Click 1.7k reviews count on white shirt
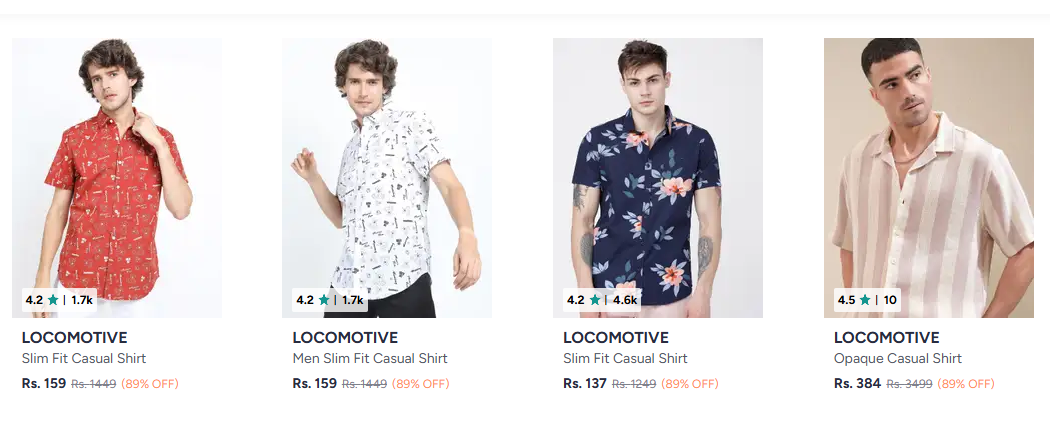This screenshot has width=1050, height=430. tap(353, 299)
